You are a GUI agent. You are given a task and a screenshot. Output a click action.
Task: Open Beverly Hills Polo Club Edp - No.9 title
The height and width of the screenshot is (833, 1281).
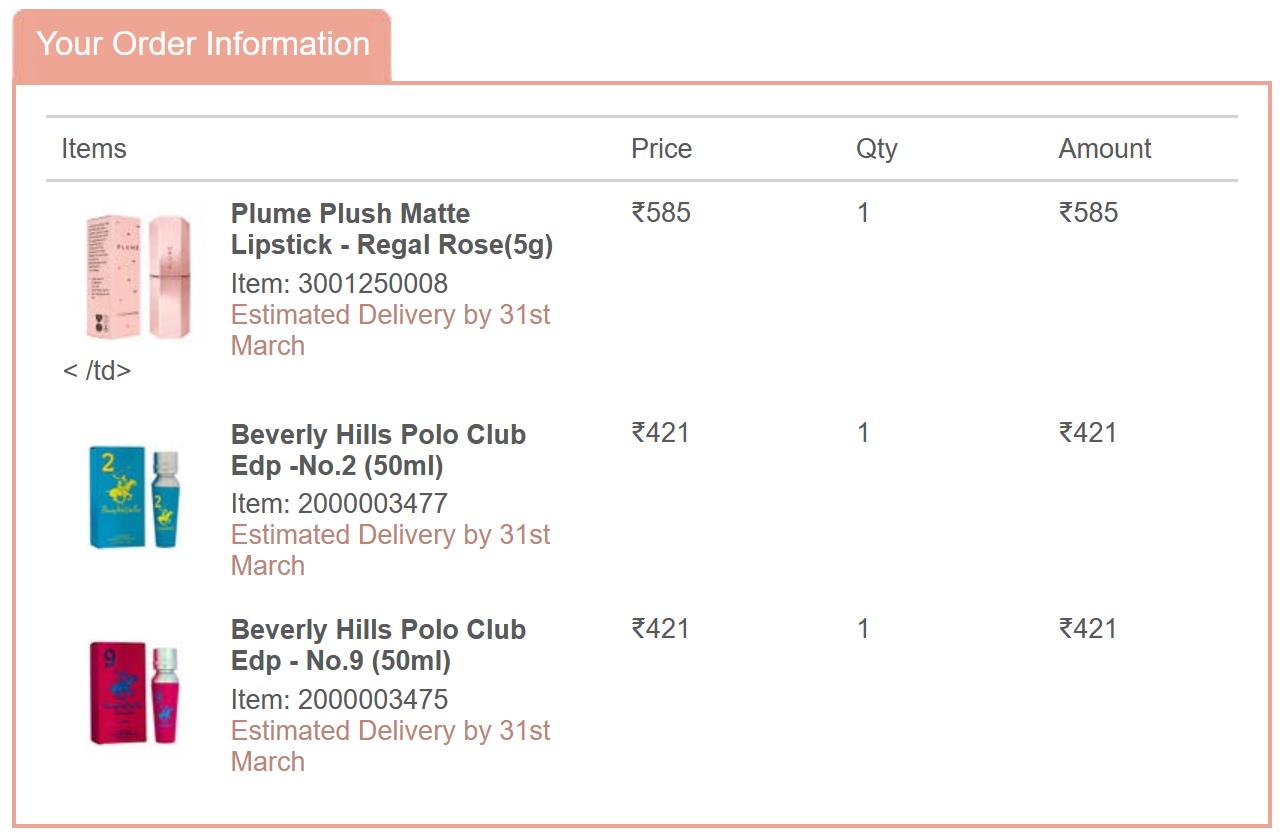click(x=378, y=645)
